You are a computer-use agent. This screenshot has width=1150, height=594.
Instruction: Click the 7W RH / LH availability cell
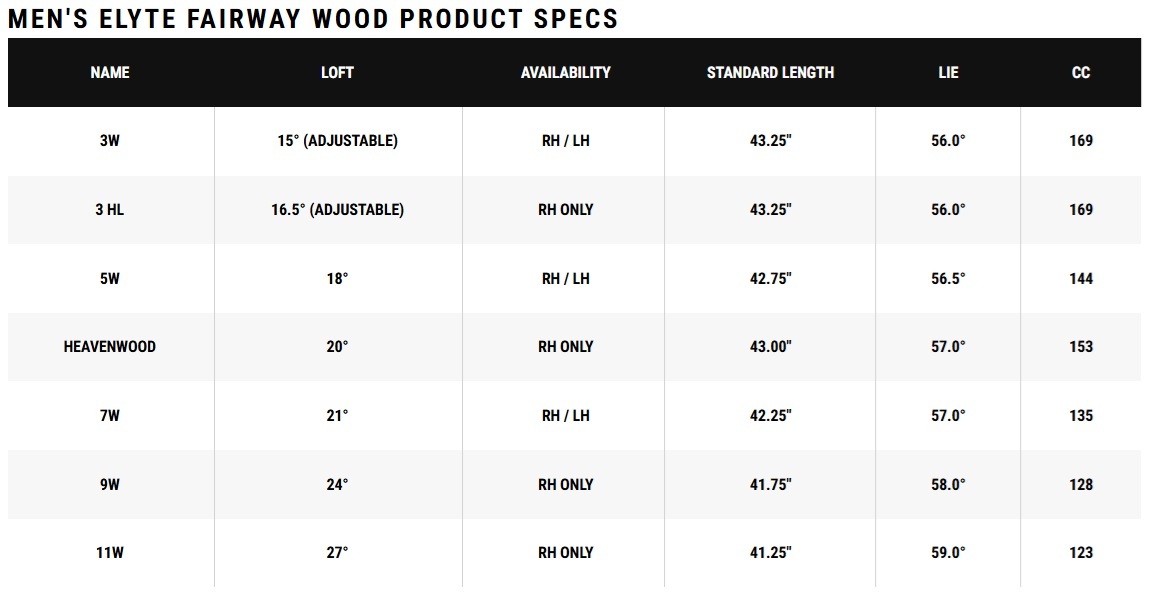(x=565, y=416)
